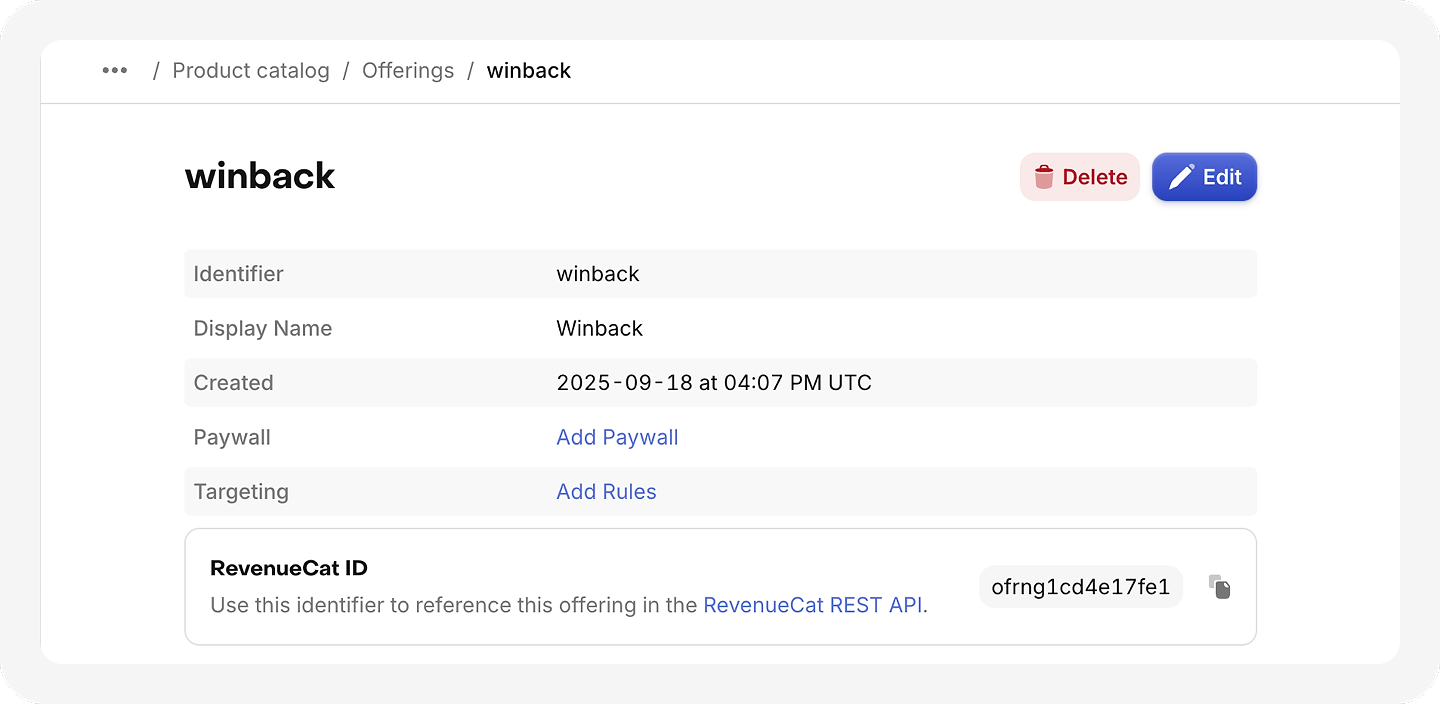Click the Paywall row label
This screenshot has height=704, width=1440.
pyautogui.click(x=232, y=437)
